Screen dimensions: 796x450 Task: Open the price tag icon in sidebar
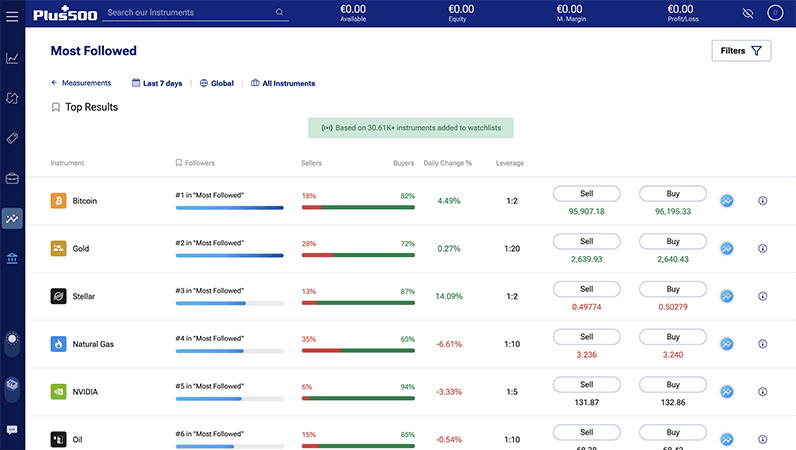12,138
